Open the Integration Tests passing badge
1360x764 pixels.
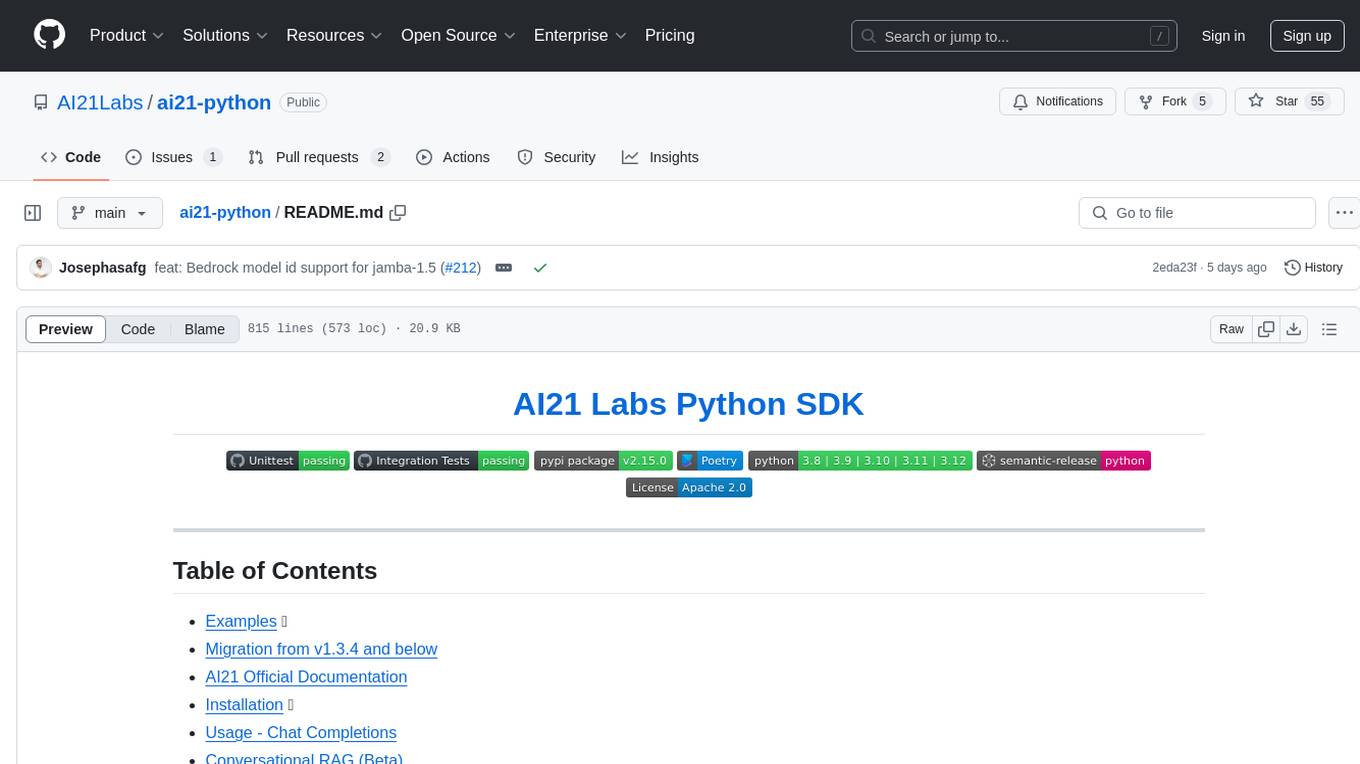(441, 460)
